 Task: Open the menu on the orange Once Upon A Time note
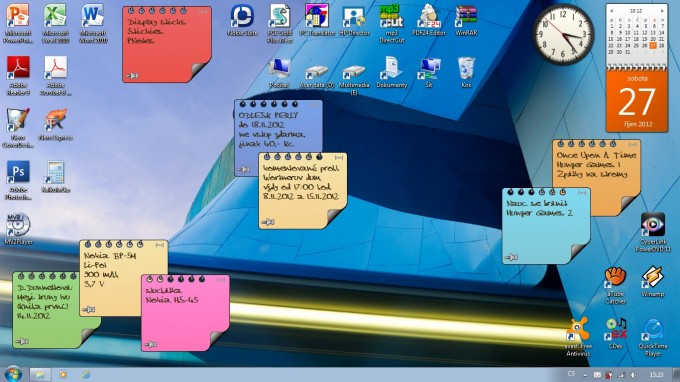[x=632, y=144]
